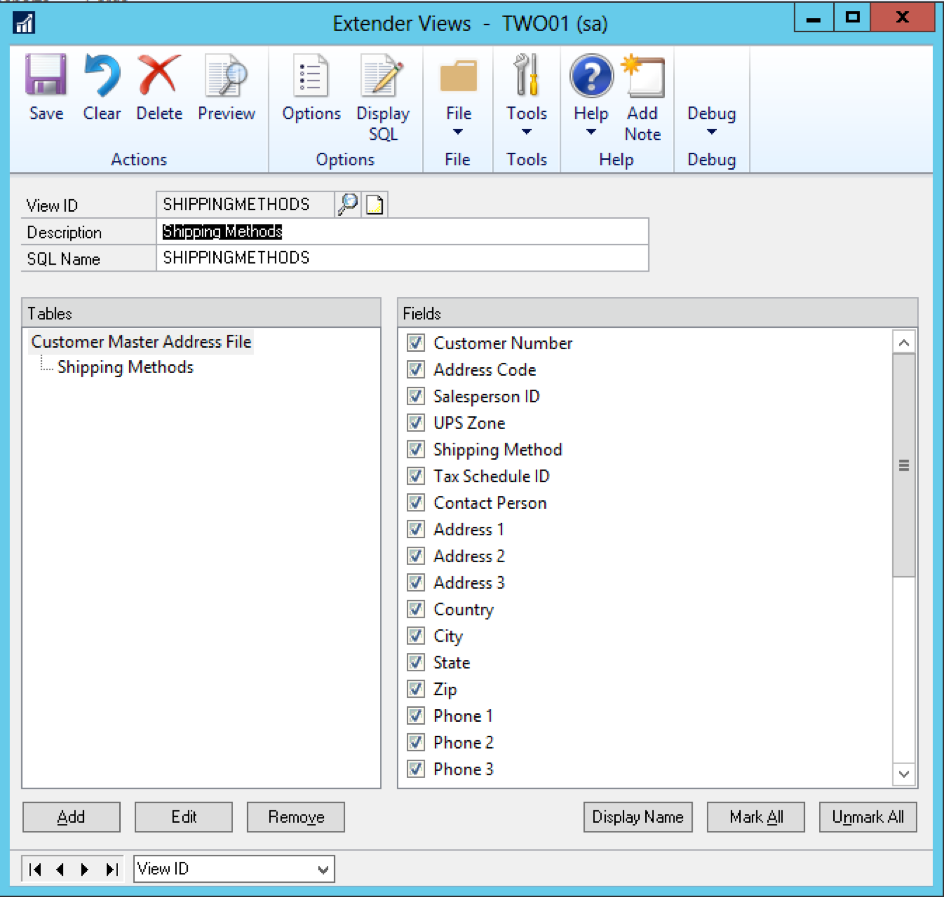Open the Options list icon

311,75
